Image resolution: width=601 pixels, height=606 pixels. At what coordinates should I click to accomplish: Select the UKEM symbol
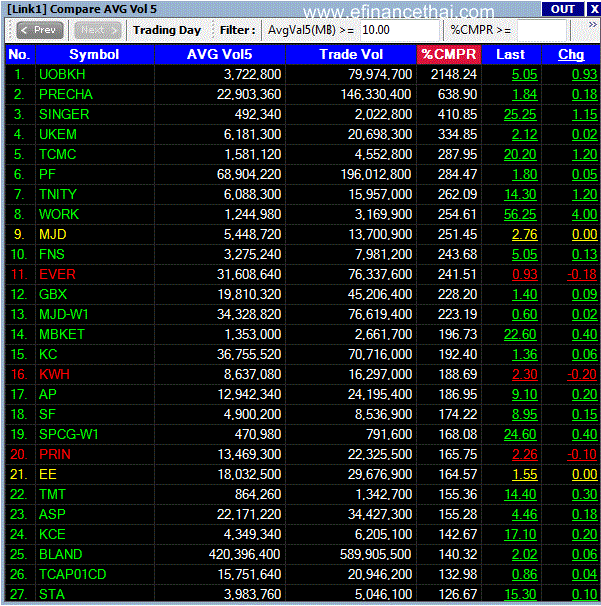58,134
